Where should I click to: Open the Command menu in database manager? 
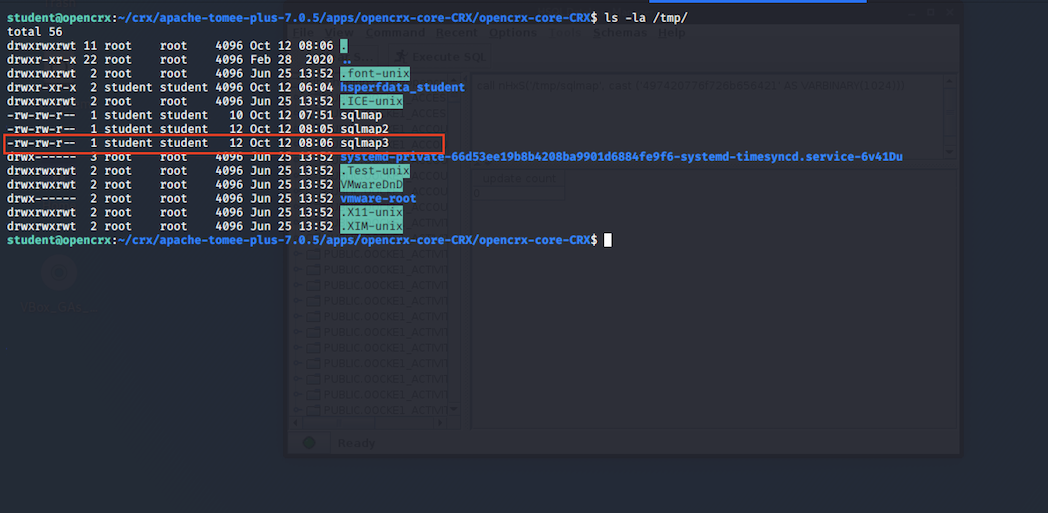tap(395, 33)
